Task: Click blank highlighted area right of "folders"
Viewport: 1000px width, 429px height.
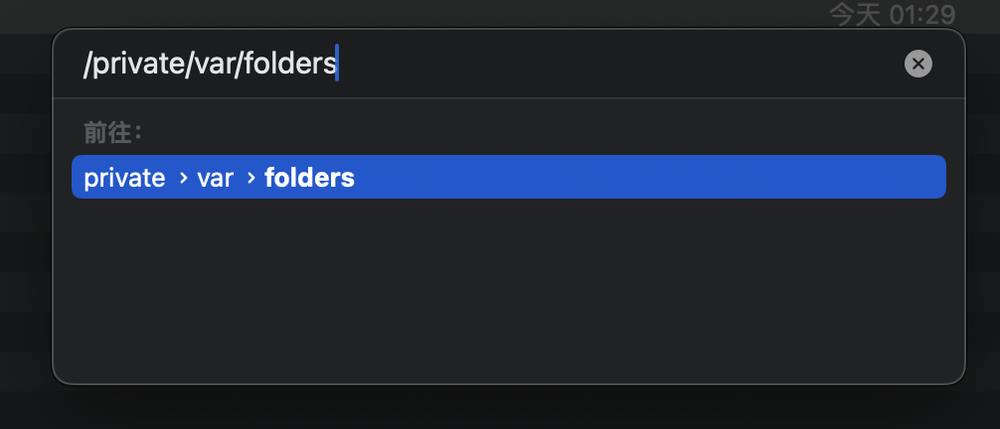Action: pos(651,177)
